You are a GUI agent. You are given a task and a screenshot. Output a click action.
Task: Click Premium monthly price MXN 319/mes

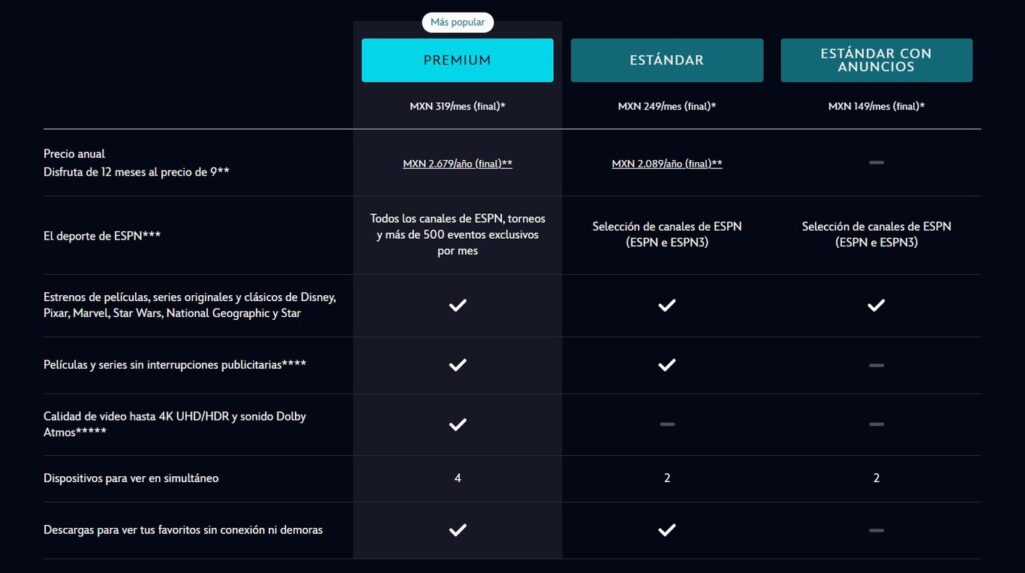[x=457, y=106]
